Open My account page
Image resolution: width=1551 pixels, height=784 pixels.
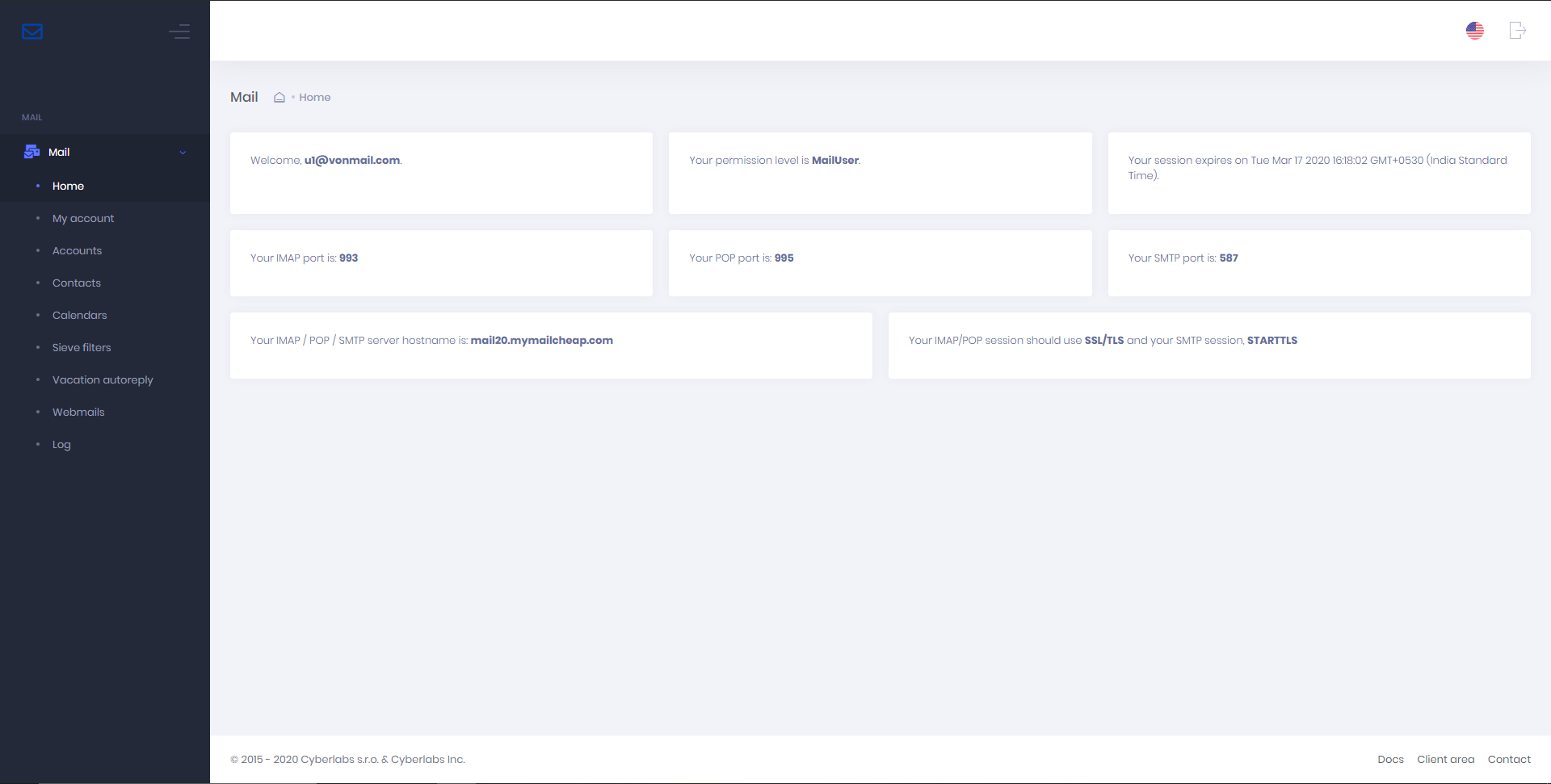pyautogui.click(x=83, y=218)
